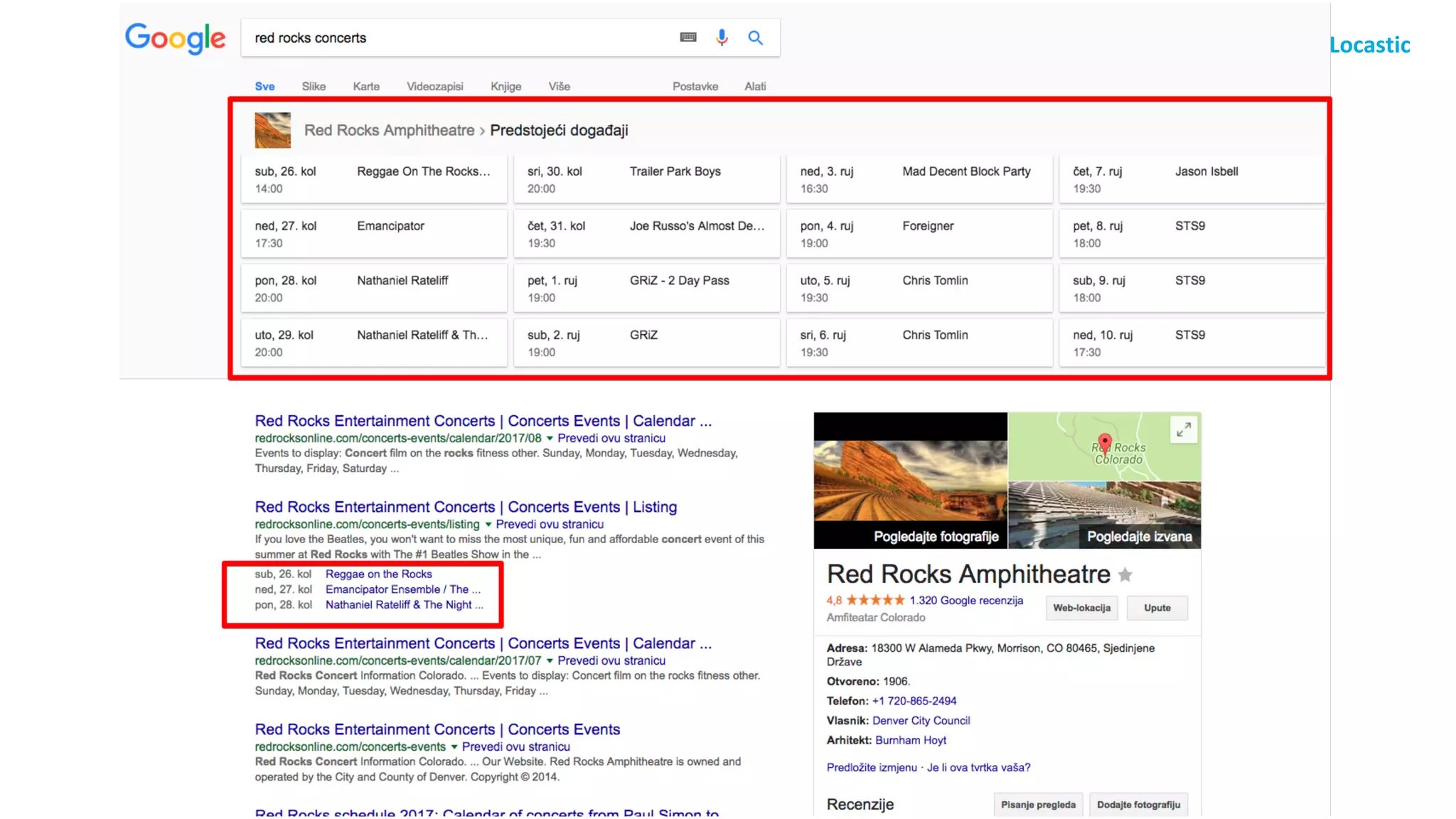Click the search input field
The width and height of the screenshot is (1456, 819).
tap(455, 38)
